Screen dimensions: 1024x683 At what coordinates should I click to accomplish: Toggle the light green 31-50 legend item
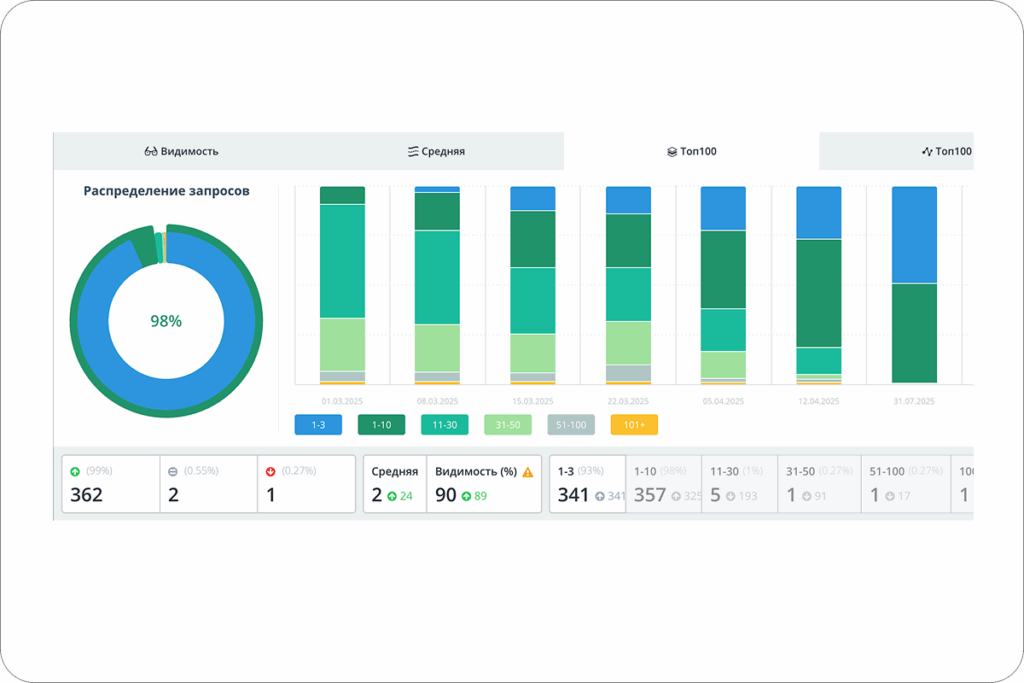click(507, 424)
